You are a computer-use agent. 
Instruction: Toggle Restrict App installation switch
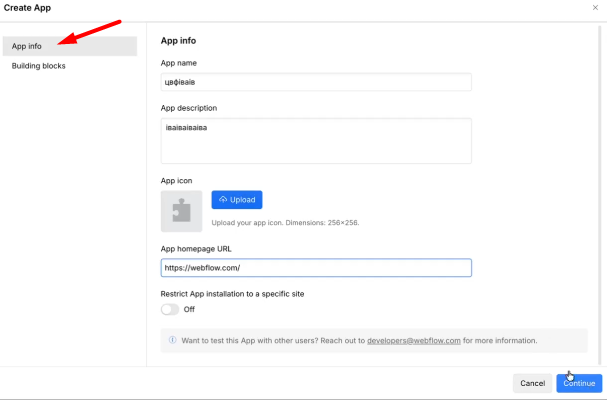pyautogui.click(x=170, y=309)
